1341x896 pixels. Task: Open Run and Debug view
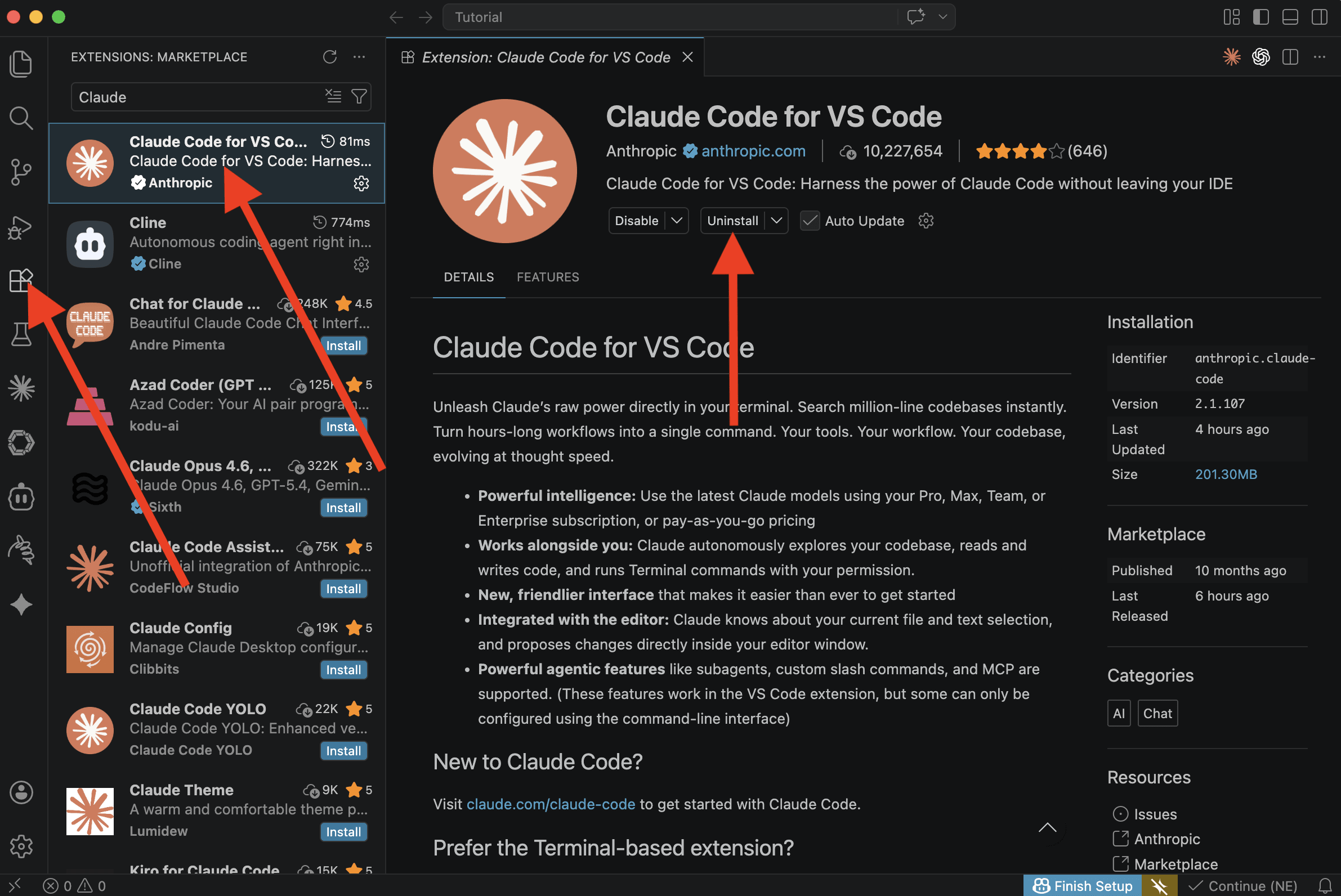pos(21,227)
